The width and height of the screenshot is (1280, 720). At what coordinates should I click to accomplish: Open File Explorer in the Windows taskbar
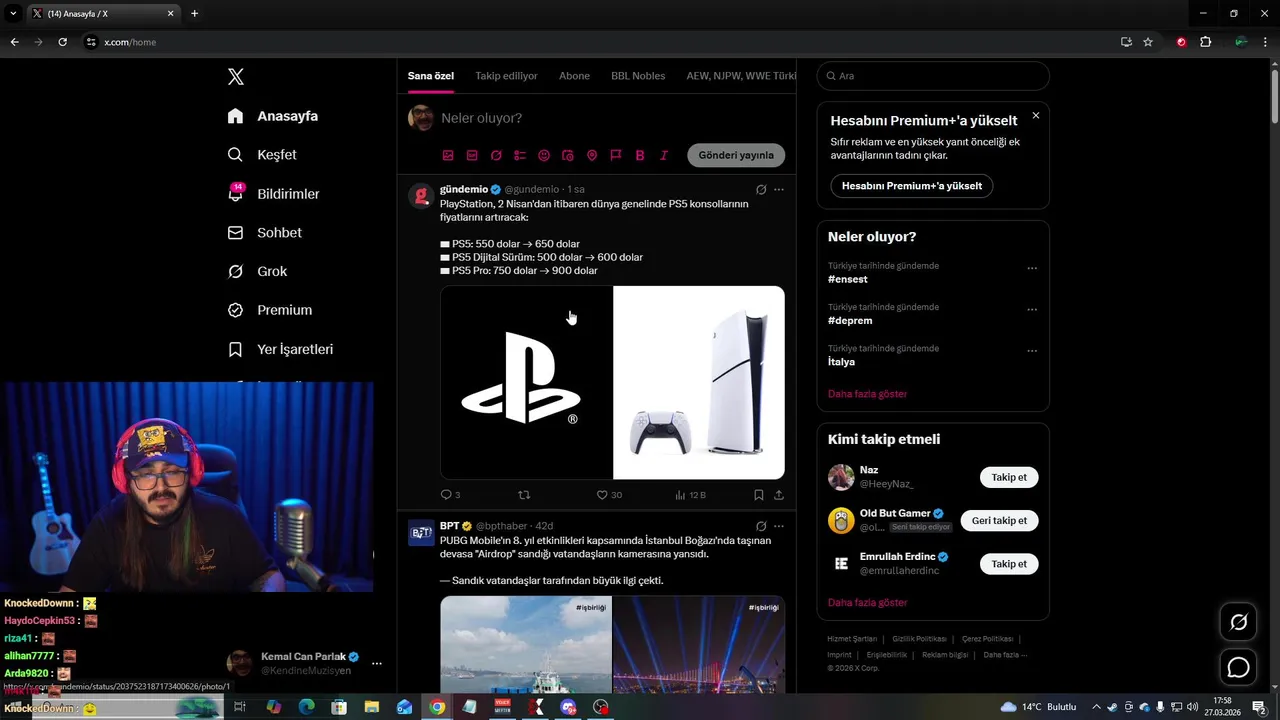point(372,707)
